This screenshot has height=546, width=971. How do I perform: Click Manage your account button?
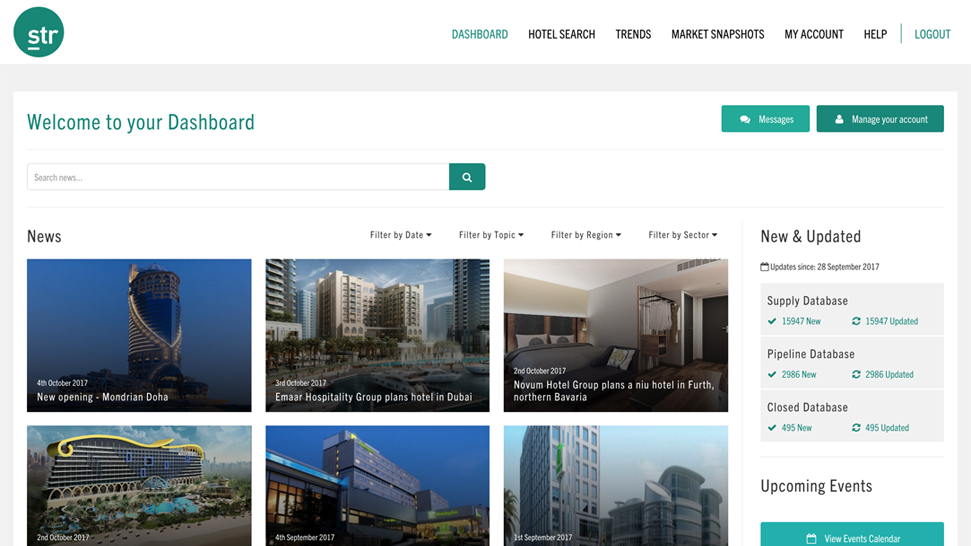tap(880, 119)
